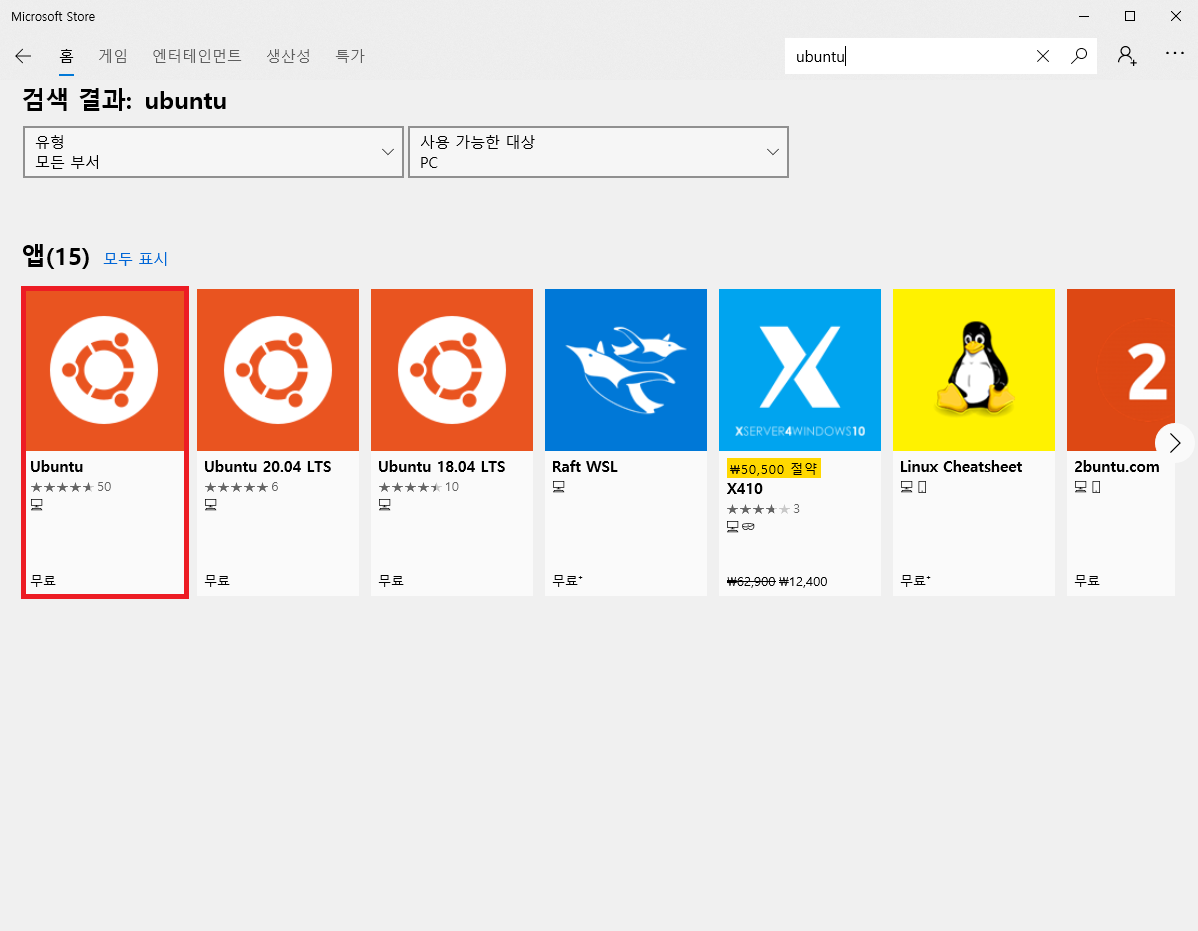The width and height of the screenshot is (1198, 931).
Task: Switch to the 생산성 tab
Action: pyautogui.click(x=288, y=56)
